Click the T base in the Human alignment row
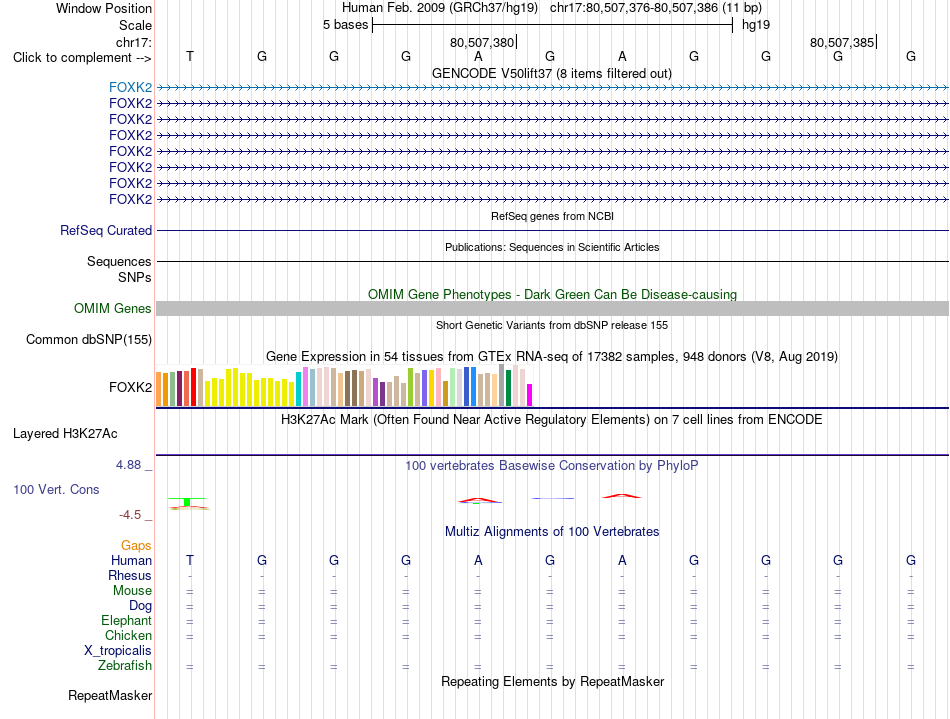 190,560
